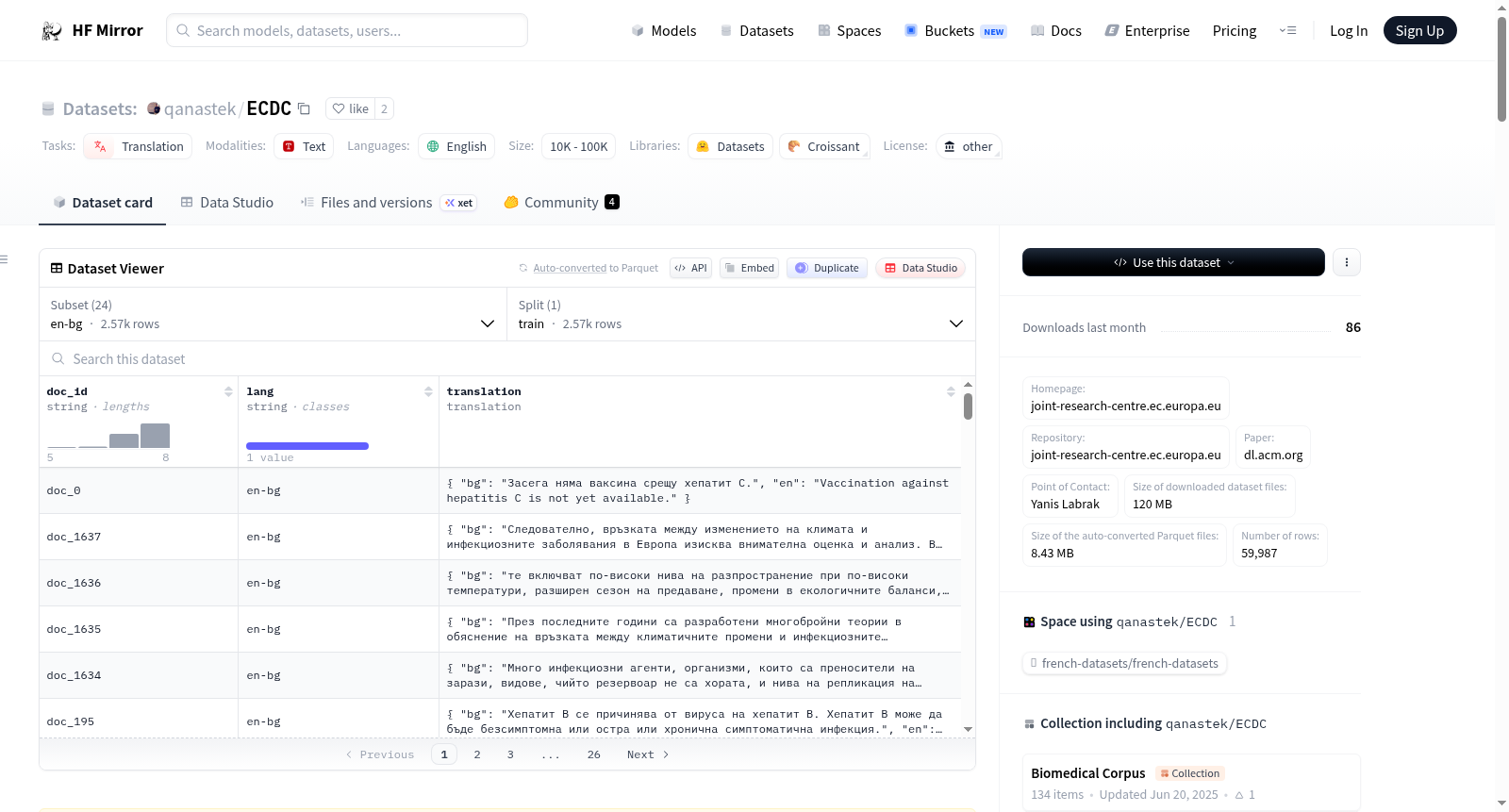The width and height of the screenshot is (1509, 812).
Task: Switch to Files and versions tab
Action: (389, 202)
